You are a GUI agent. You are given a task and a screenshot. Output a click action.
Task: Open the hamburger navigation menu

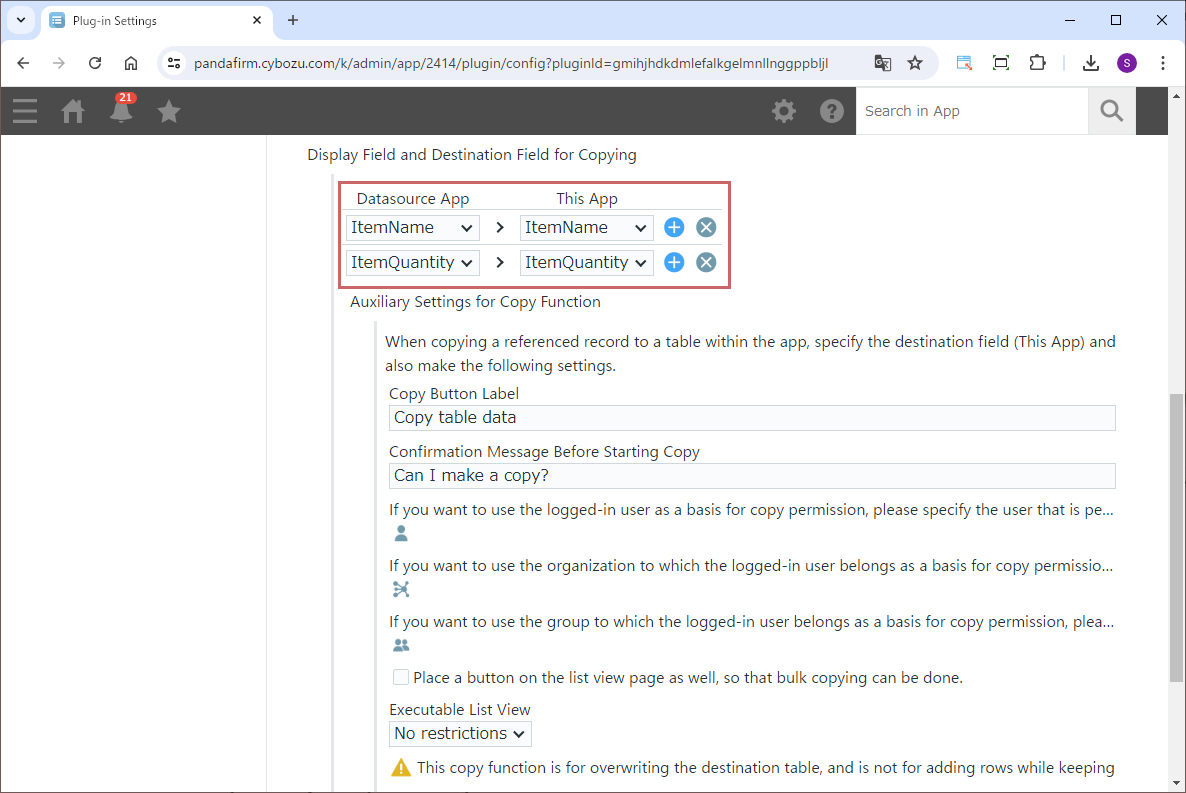pos(25,111)
